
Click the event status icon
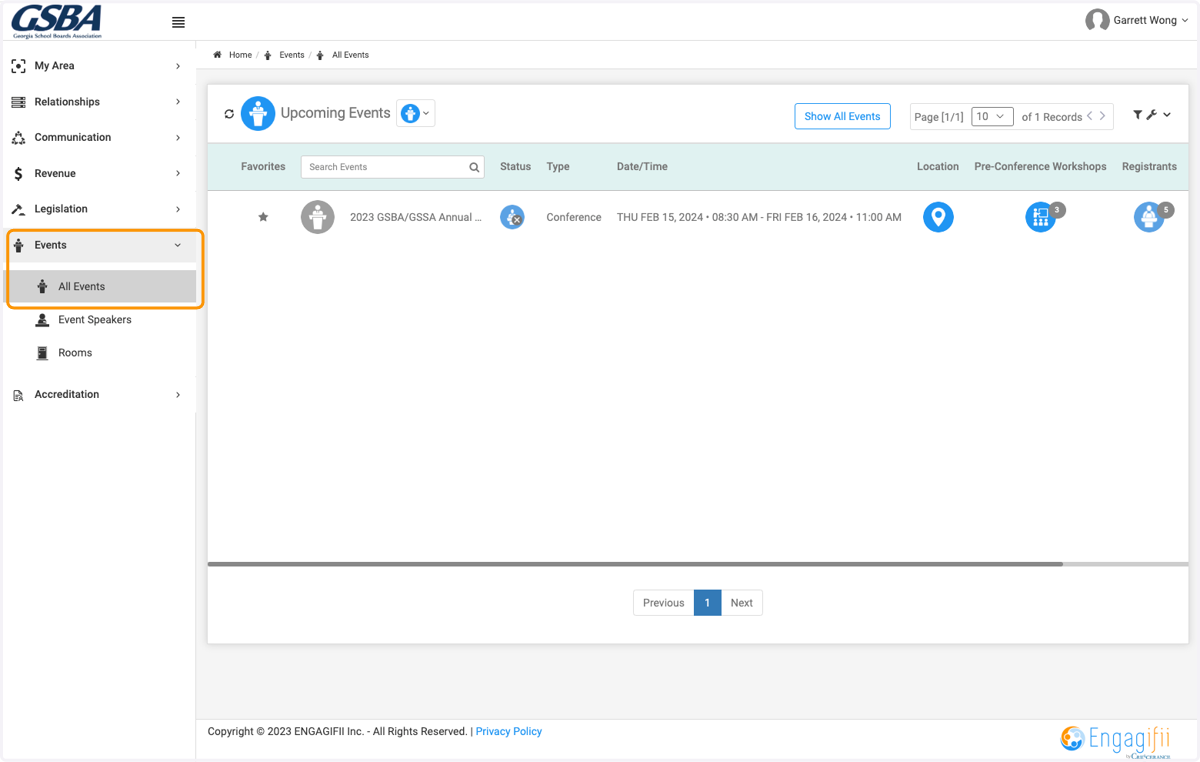[x=512, y=217]
